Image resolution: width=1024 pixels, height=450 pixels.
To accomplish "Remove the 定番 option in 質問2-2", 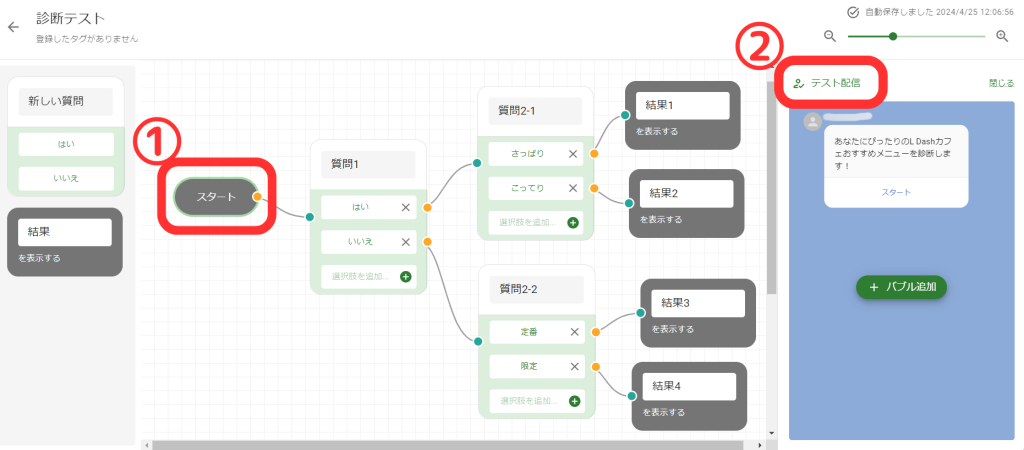I will click(x=574, y=332).
